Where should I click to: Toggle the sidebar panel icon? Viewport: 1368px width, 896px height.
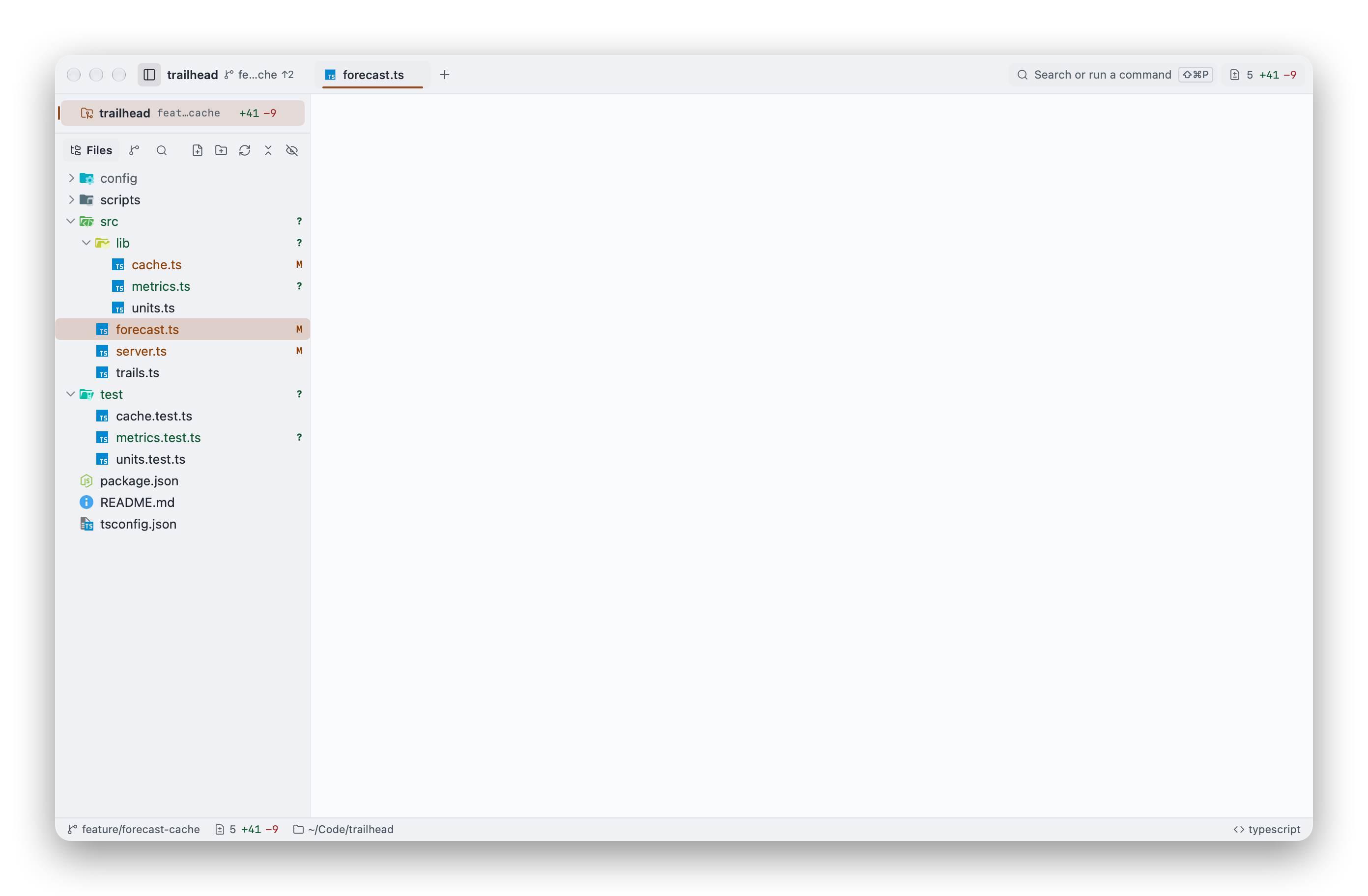click(149, 75)
